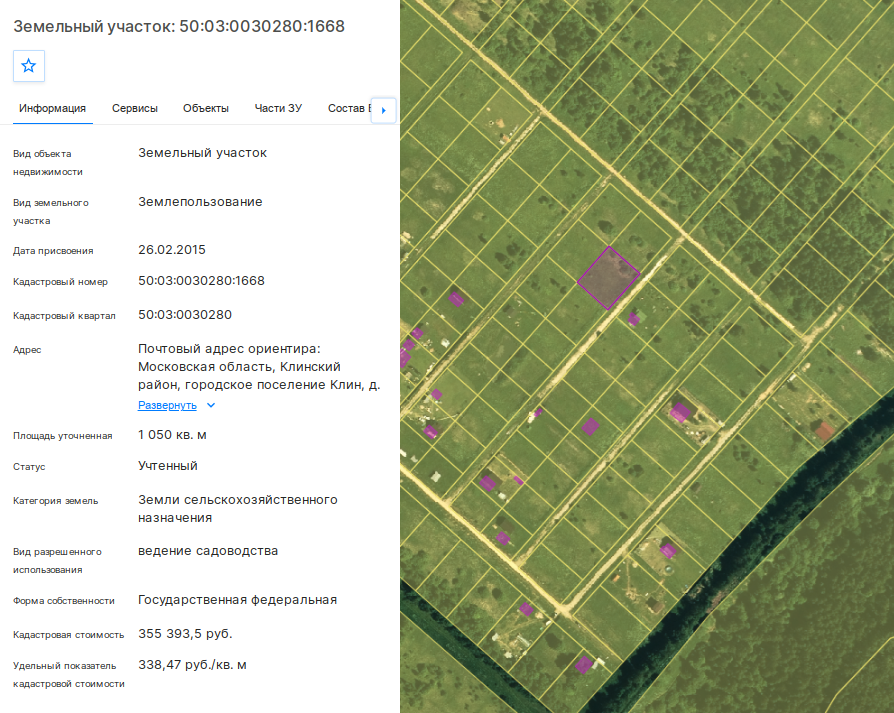The width and height of the screenshot is (894, 713).
Task: Click land category Земли сельскохозяйственного назначения
Action: (238, 509)
